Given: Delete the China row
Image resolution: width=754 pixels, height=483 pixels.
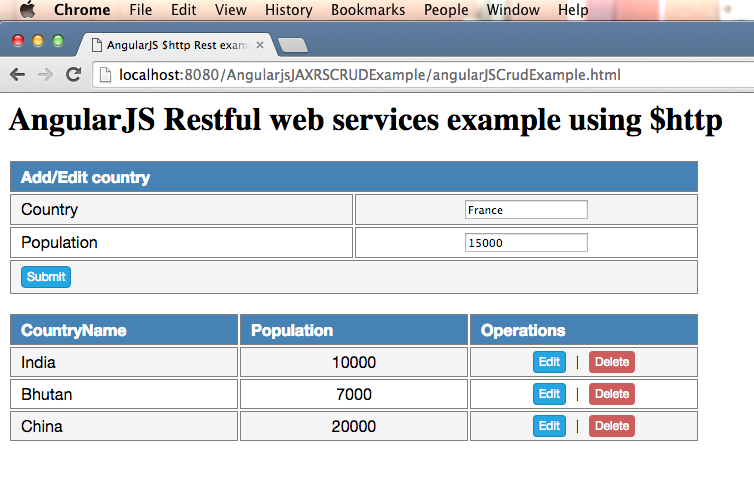Looking at the screenshot, I should click(612, 426).
